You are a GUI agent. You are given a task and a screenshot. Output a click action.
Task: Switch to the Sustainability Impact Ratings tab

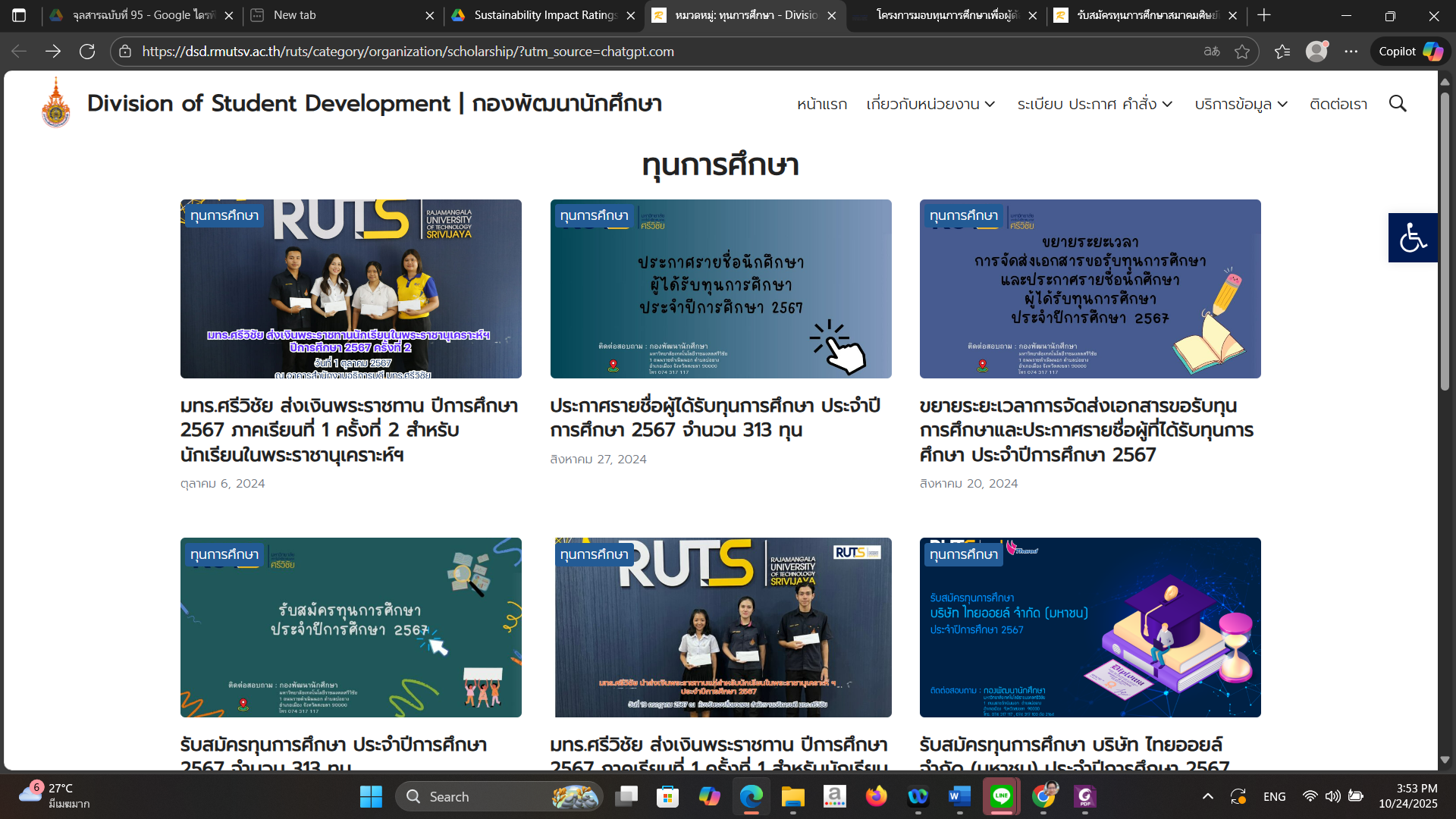tap(542, 15)
